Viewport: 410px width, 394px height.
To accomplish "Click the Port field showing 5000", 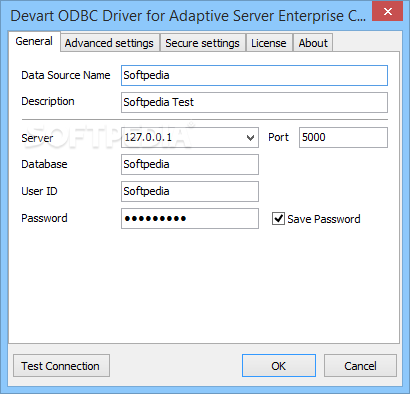I will (343, 137).
